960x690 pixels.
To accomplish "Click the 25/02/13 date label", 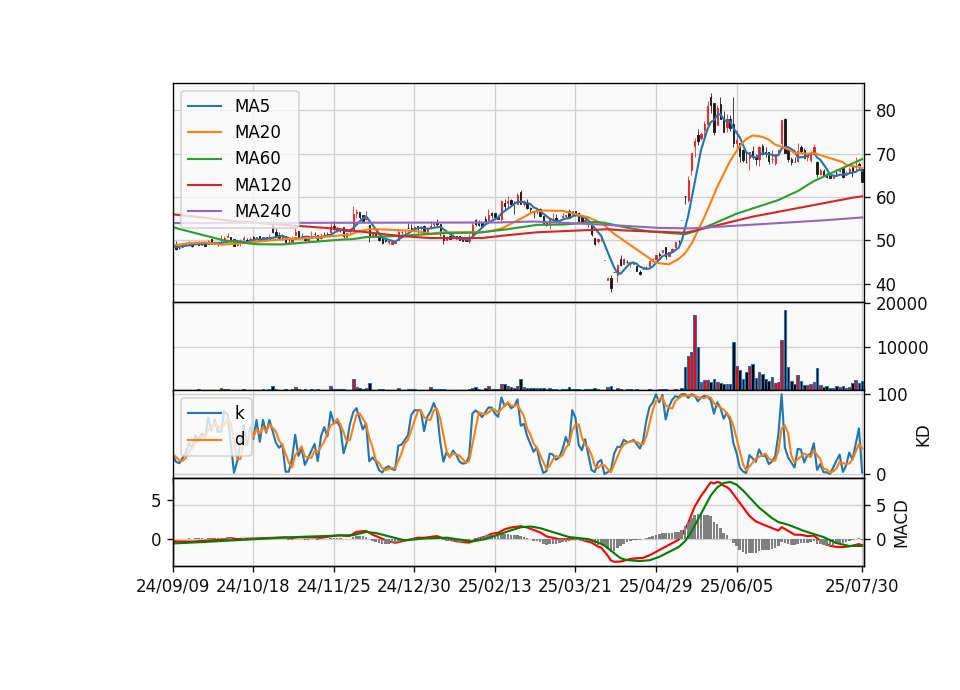I will [495, 586].
